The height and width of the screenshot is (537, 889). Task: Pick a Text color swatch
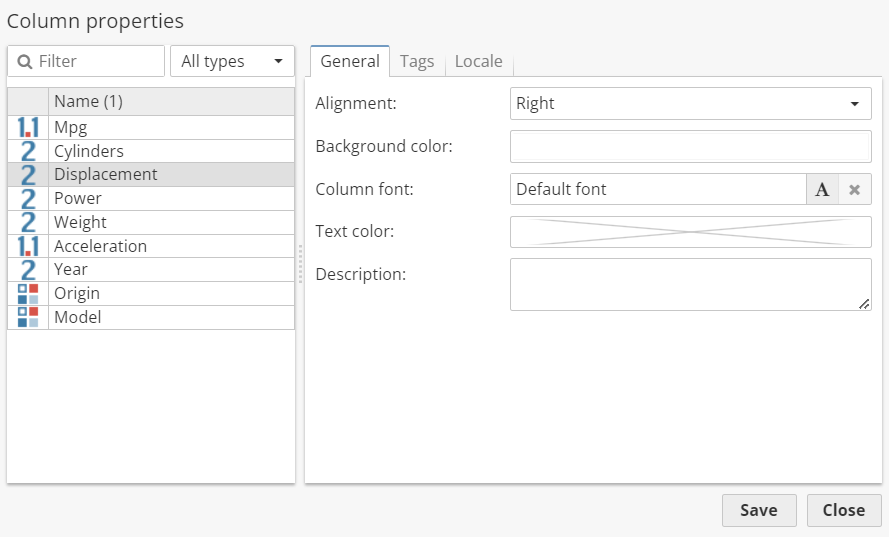691,232
